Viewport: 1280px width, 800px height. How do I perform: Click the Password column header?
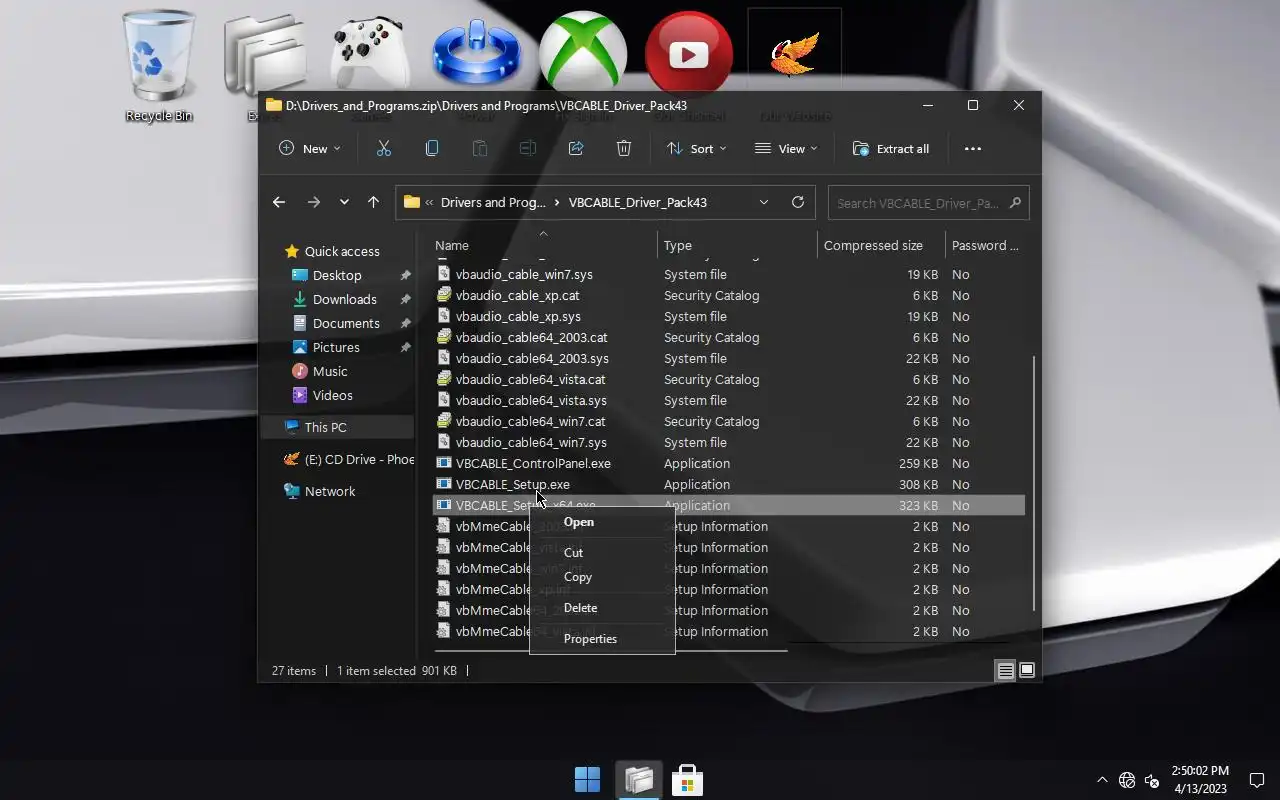coord(985,245)
